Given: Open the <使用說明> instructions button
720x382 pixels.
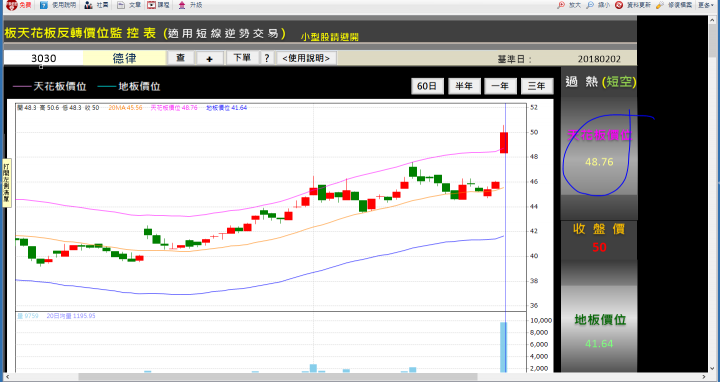Looking at the screenshot, I should pyautogui.click(x=306, y=58).
